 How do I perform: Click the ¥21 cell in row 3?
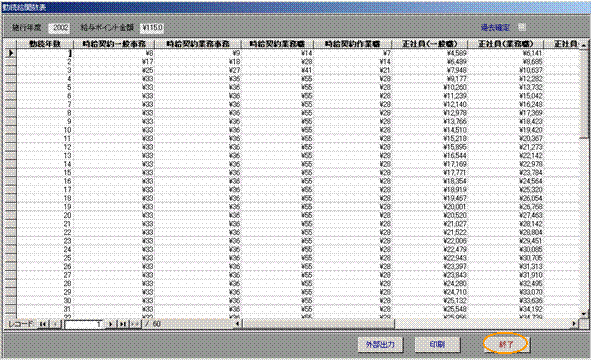coord(353,71)
